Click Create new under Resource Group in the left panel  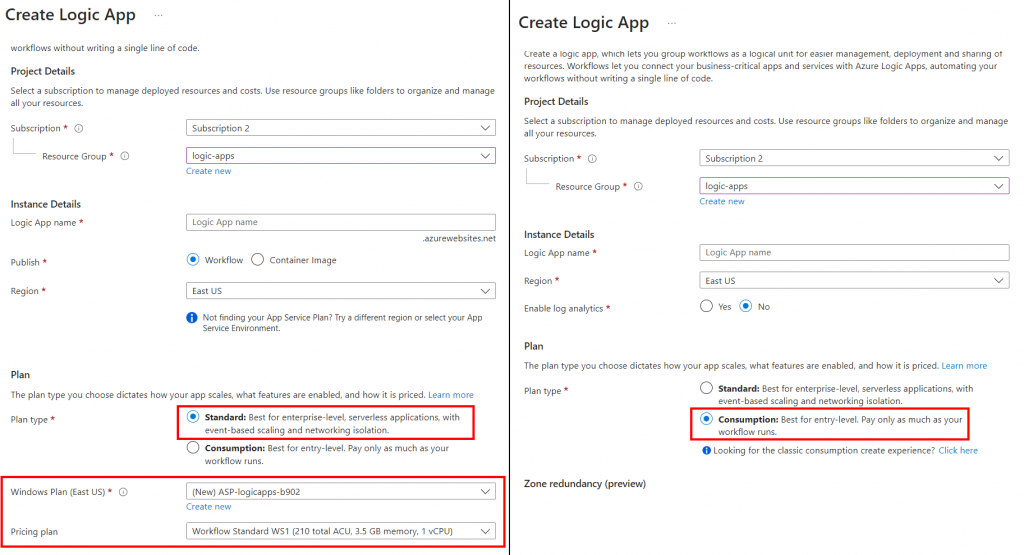pos(208,171)
